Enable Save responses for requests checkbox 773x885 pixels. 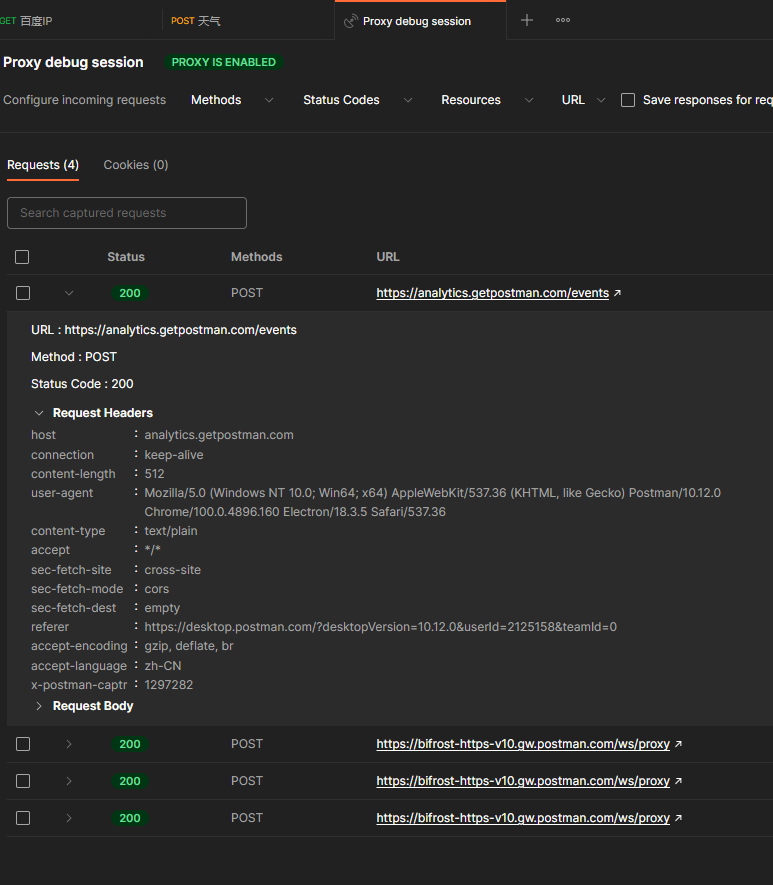tap(628, 100)
